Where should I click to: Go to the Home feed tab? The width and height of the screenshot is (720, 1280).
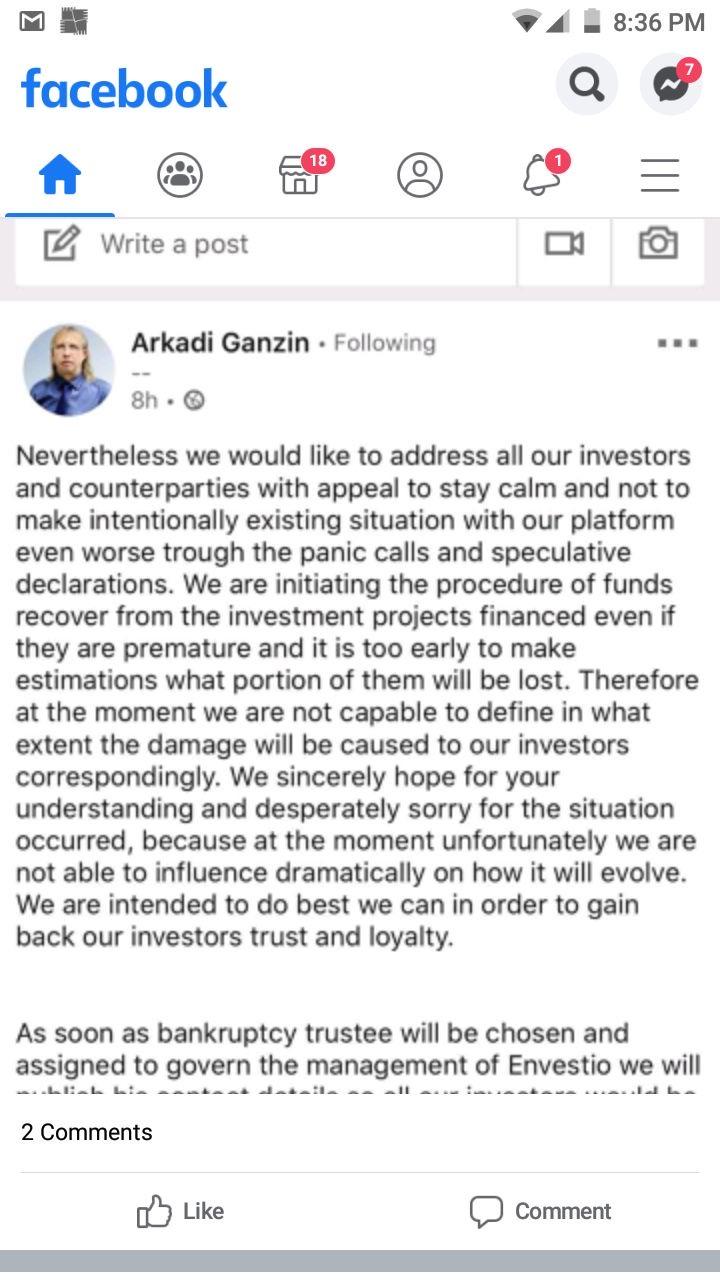click(60, 177)
